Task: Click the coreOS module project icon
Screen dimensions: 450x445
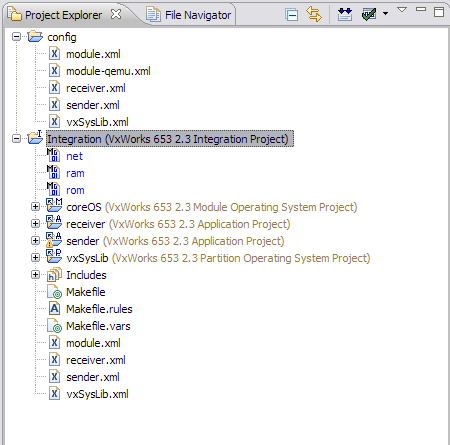Action: (x=54, y=205)
